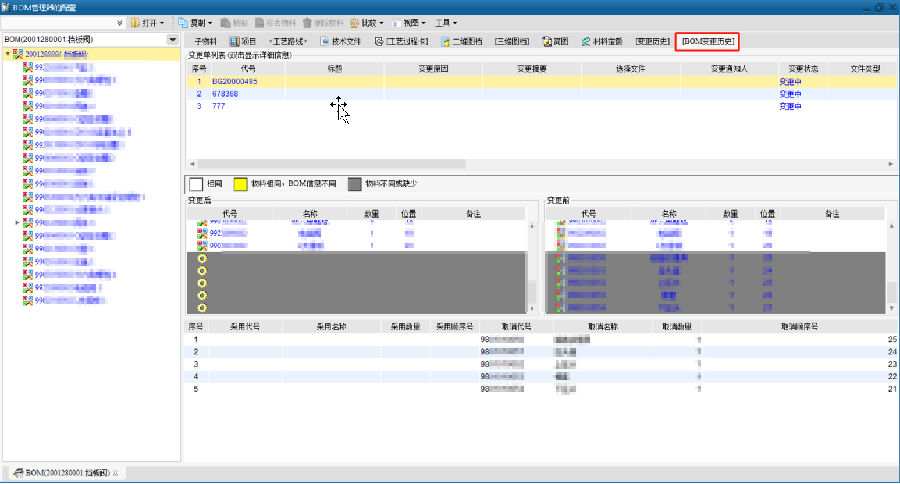Image resolution: width=900 pixels, height=484 pixels.
Task: Click the 变更状态 column header
Action: 801,68
